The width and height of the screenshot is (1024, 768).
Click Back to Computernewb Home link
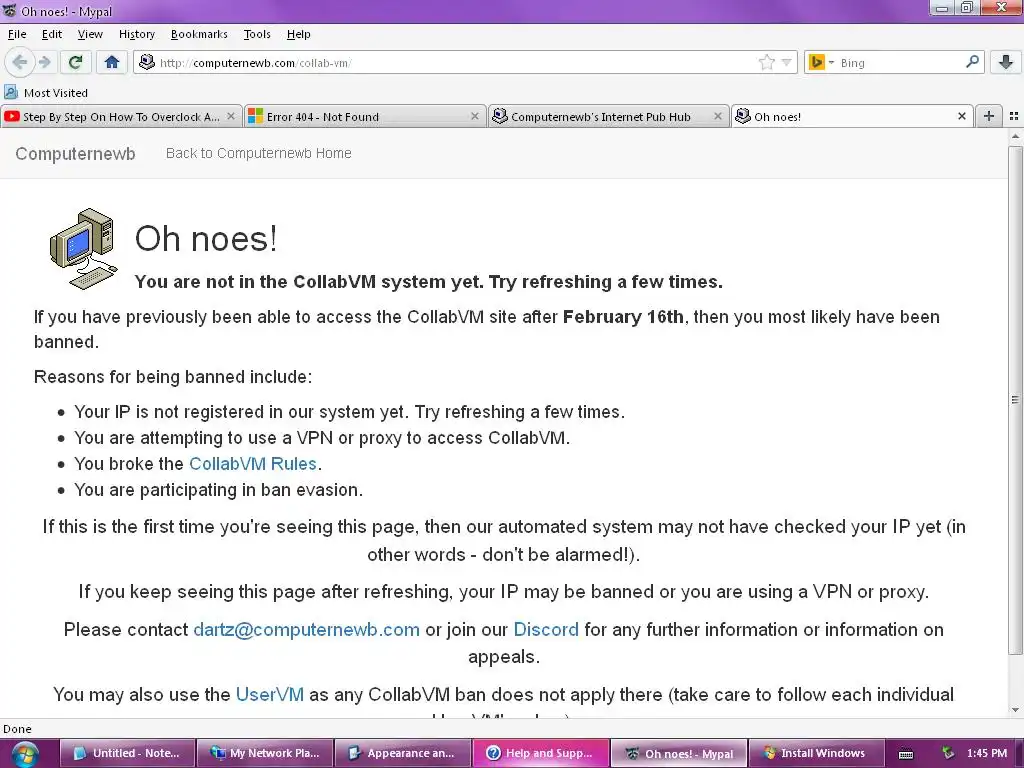tap(259, 153)
